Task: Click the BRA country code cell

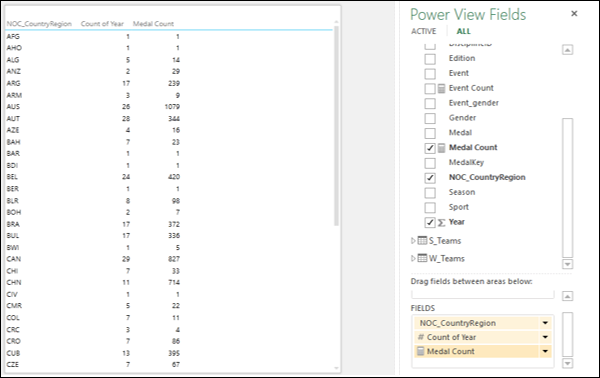Action: (x=13, y=224)
